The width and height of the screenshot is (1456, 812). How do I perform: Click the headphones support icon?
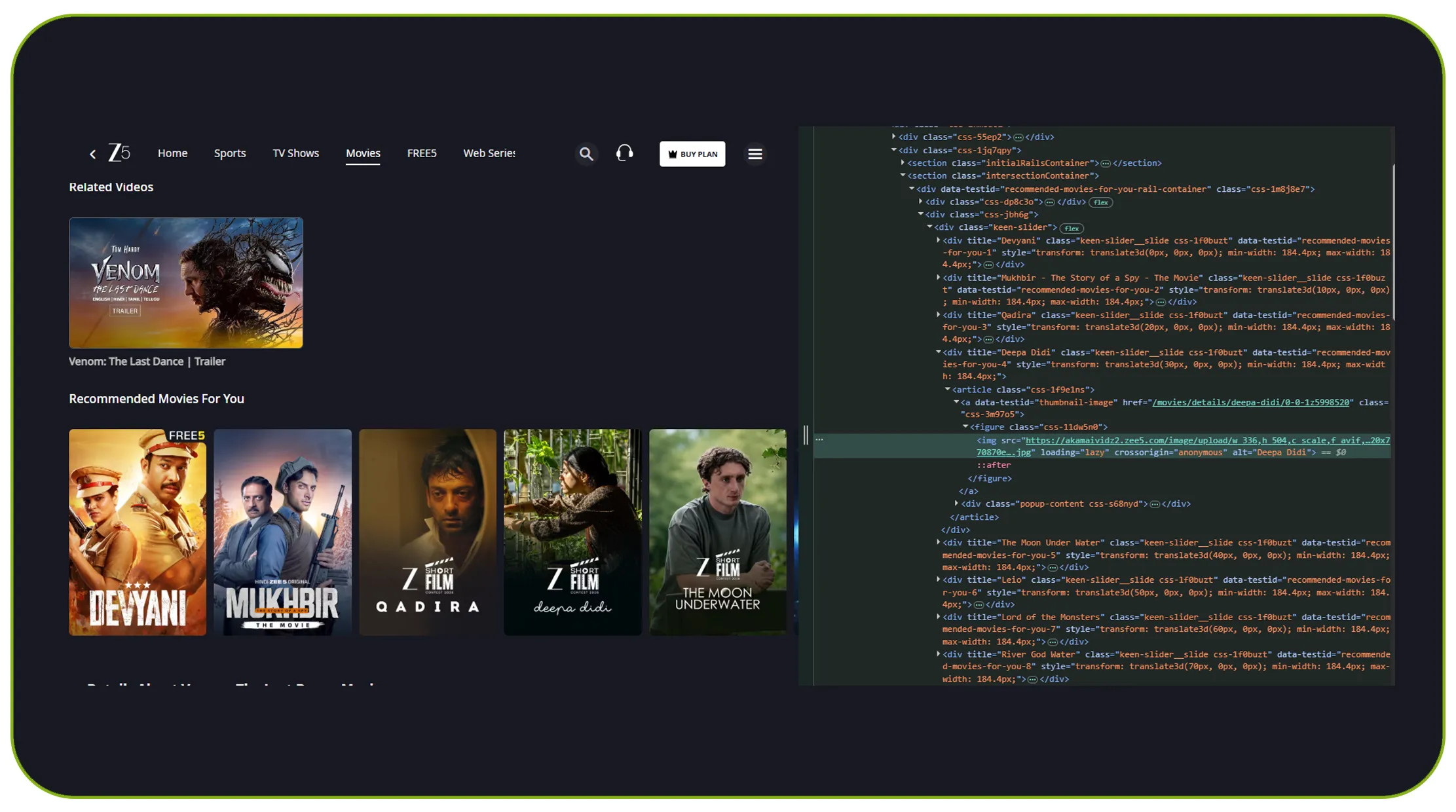coord(625,153)
